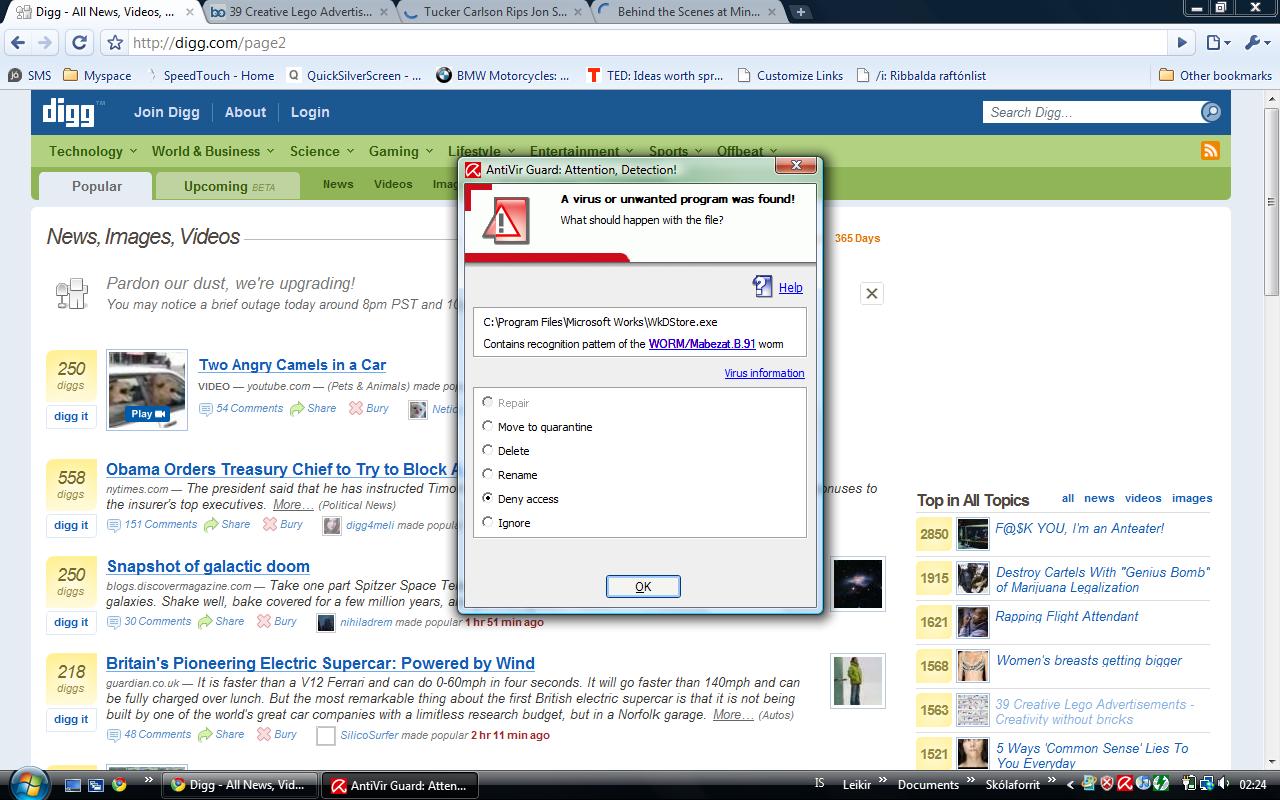This screenshot has height=800, width=1280.
Task: Open the page menu icon
Action: point(1216,43)
